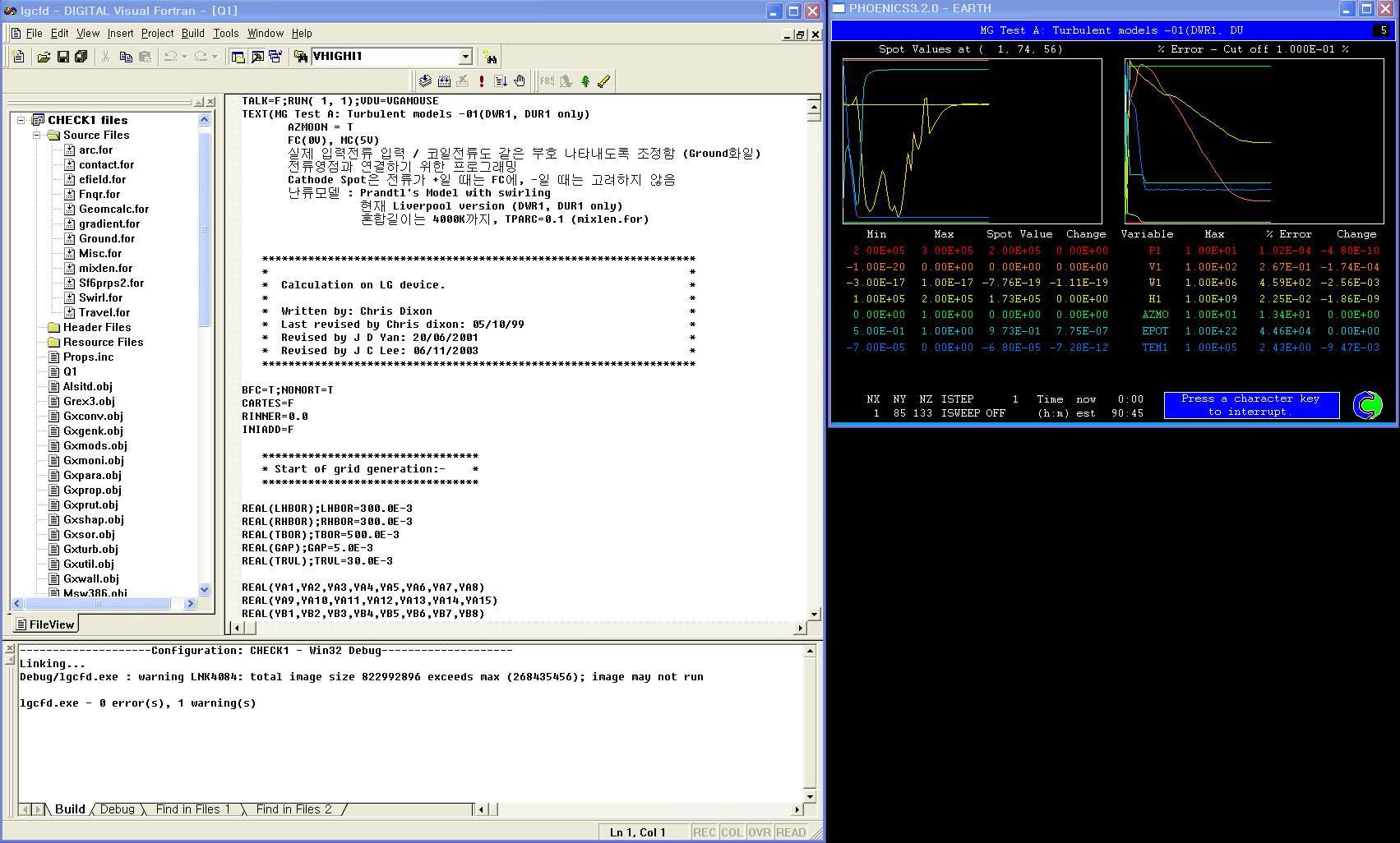The image size is (1400, 843).
Task: Click the Redo arrow icon
Action: [x=201, y=57]
